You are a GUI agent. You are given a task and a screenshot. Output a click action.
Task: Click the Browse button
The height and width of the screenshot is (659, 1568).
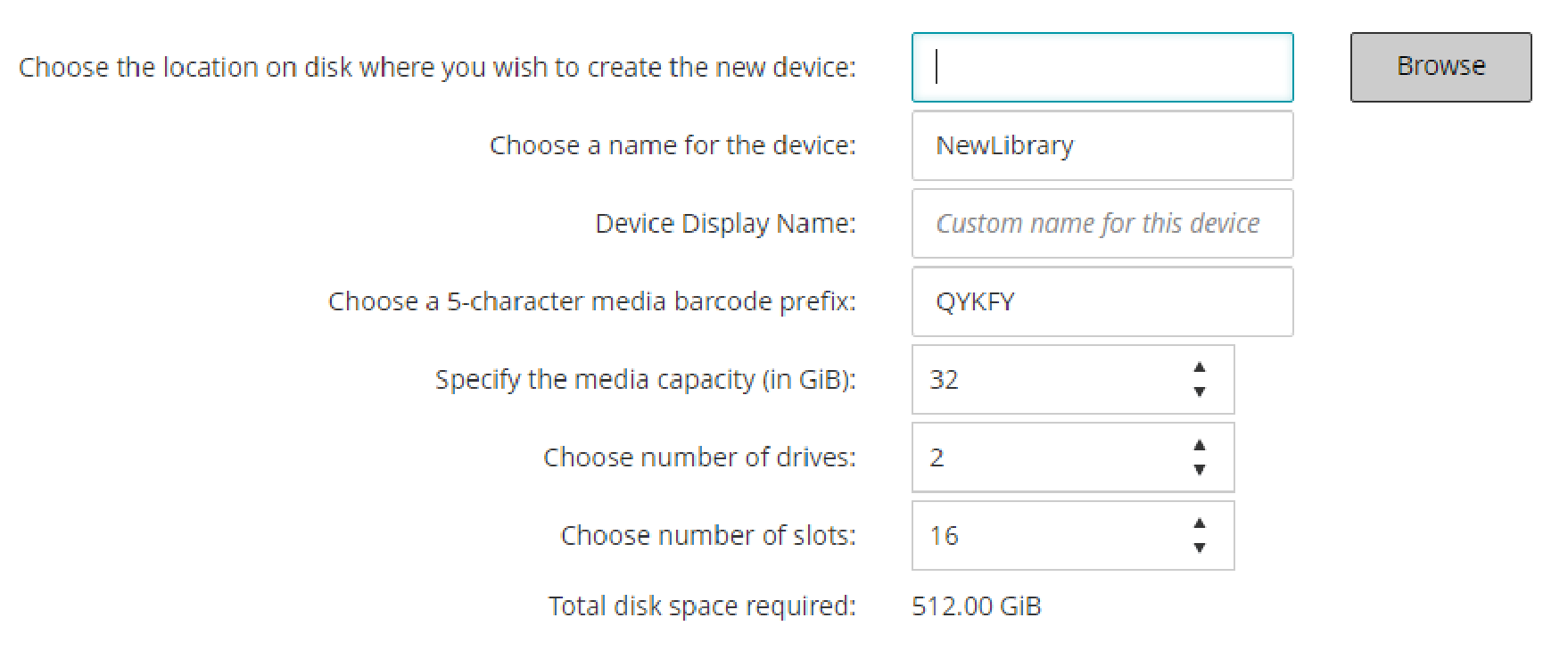(x=1440, y=67)
